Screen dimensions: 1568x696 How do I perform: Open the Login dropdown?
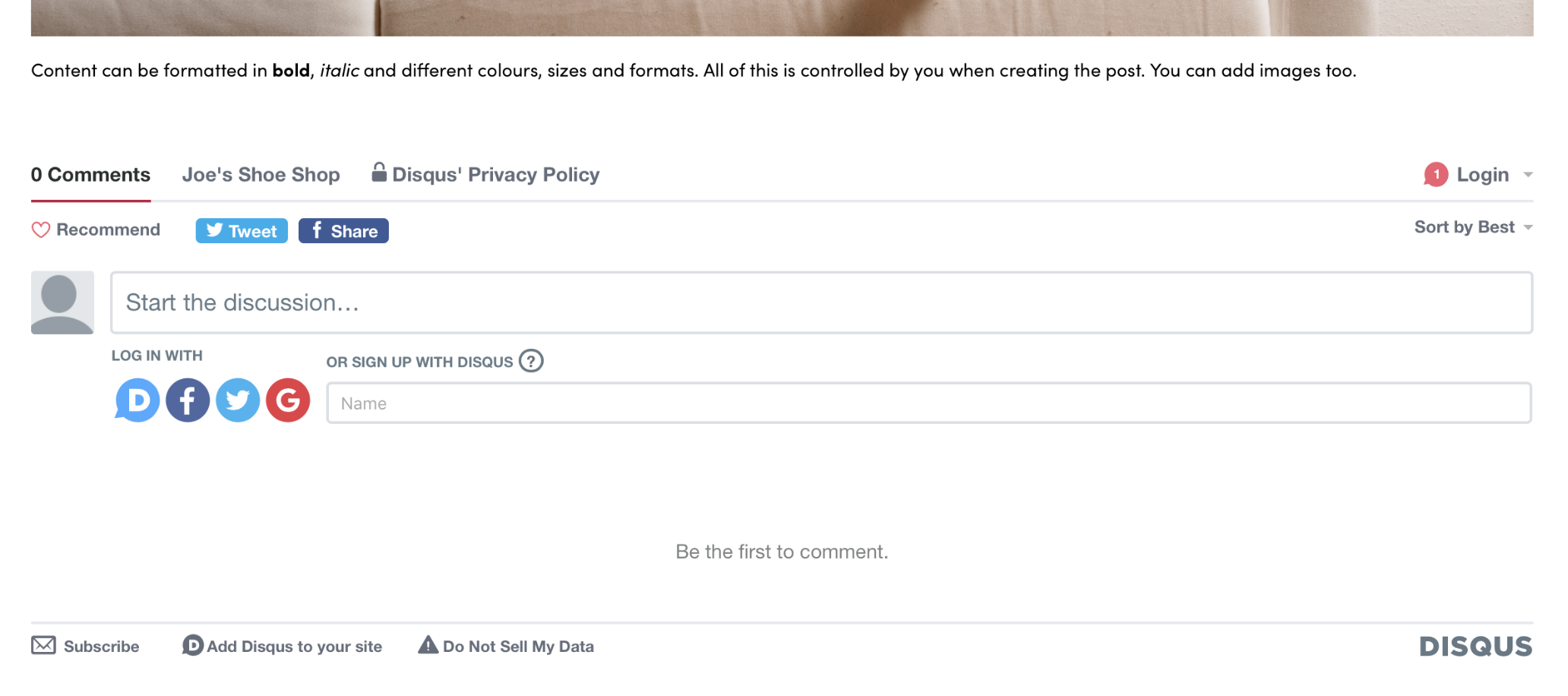click(1483, 175)
